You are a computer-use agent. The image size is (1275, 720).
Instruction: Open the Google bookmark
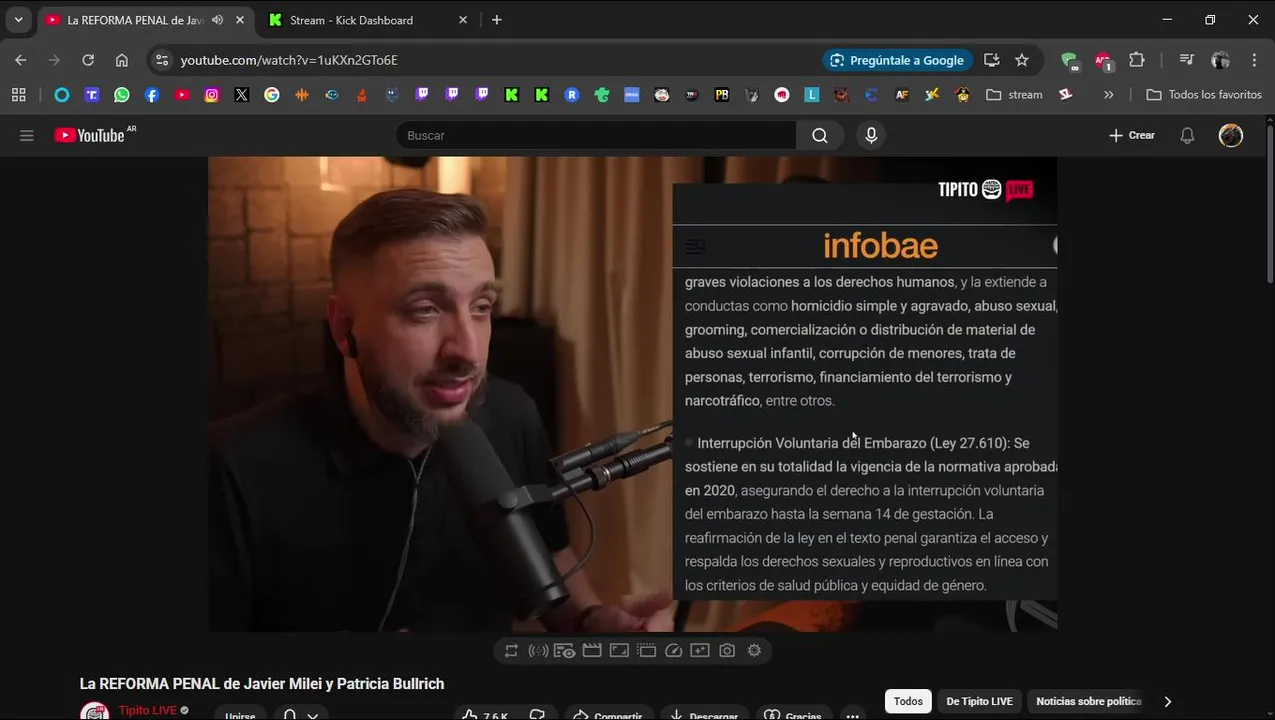(272, 95)
